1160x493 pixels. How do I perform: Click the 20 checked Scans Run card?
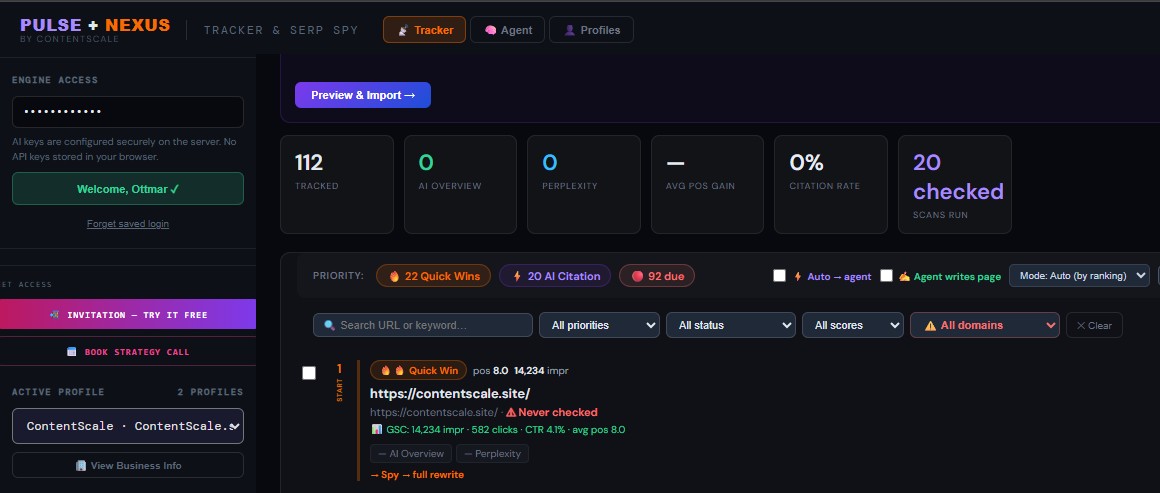click(x=954, y=184)
